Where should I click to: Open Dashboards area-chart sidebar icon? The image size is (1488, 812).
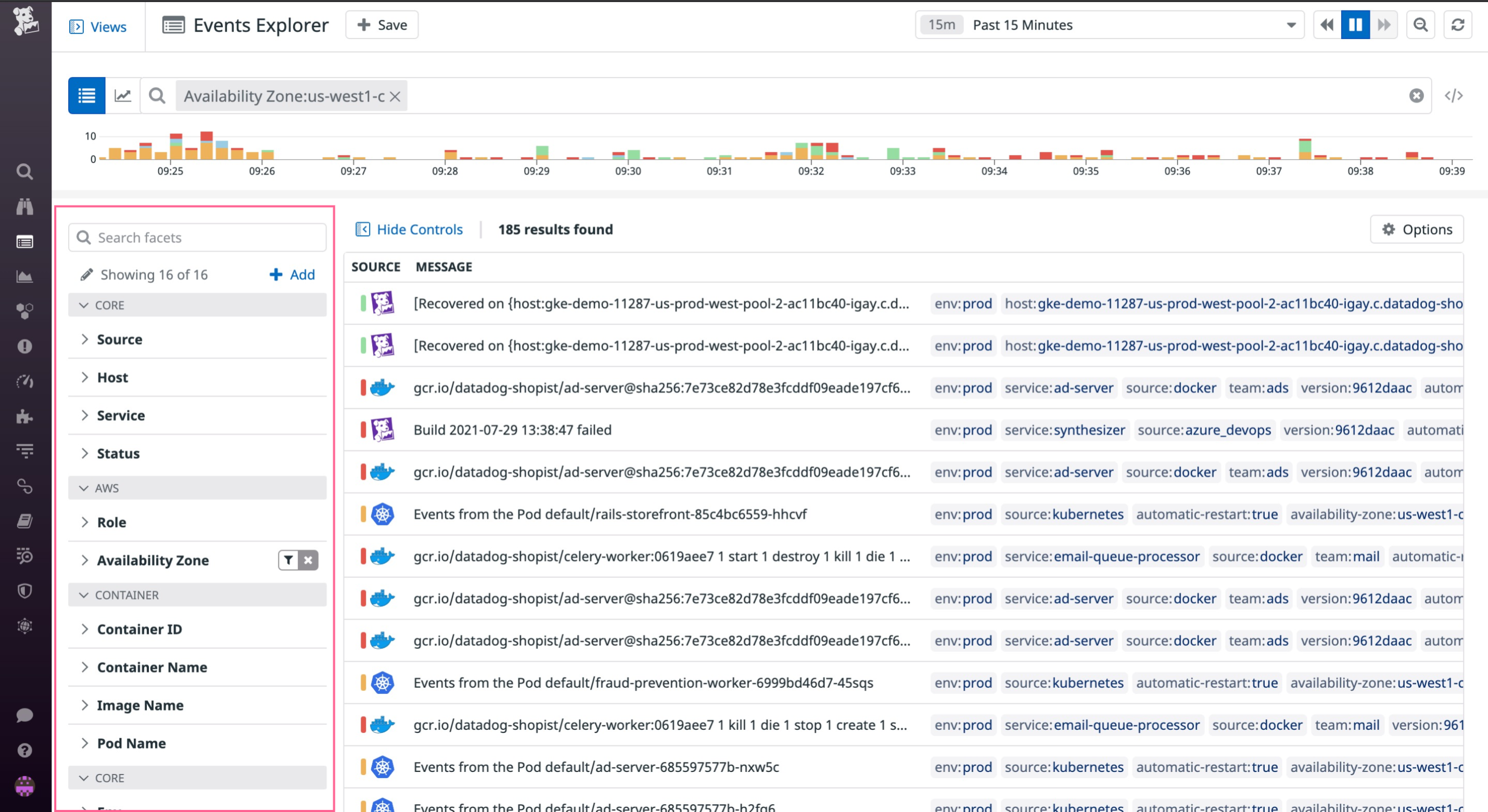pyautogui.click(x=25, y=277)
